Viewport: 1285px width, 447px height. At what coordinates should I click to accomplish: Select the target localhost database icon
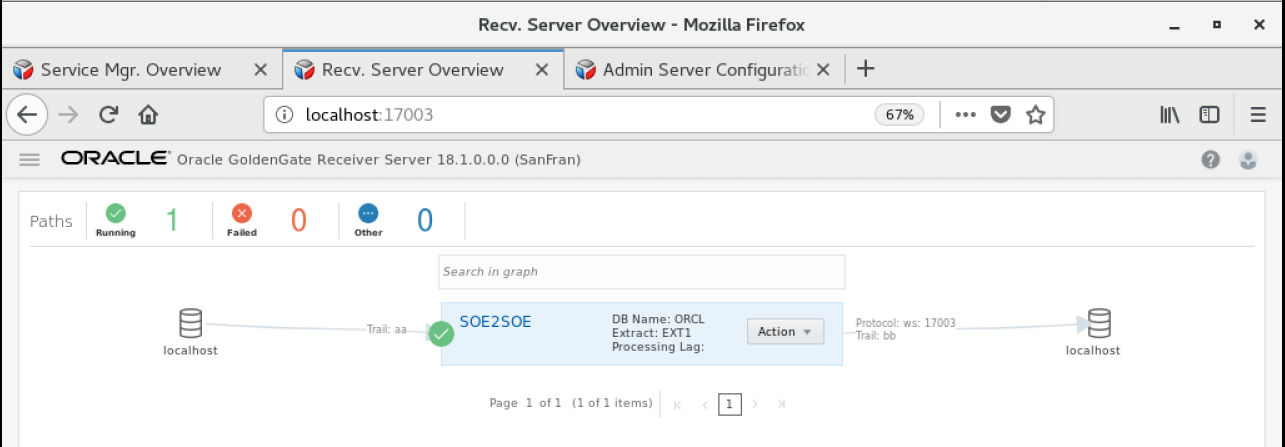(1099, 323)
